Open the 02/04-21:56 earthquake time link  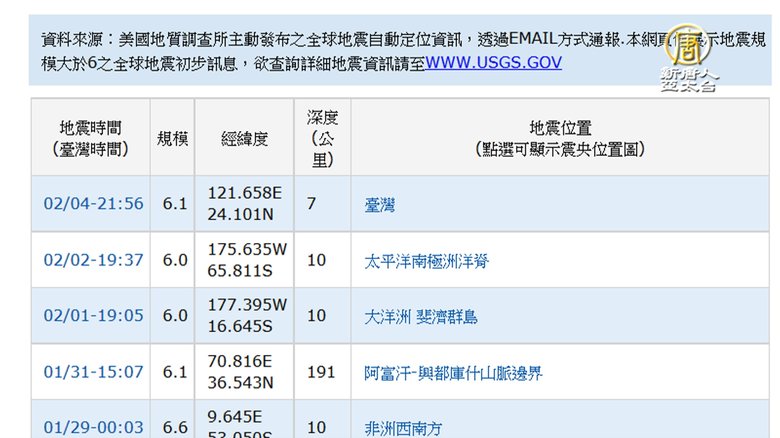(93, 204)
